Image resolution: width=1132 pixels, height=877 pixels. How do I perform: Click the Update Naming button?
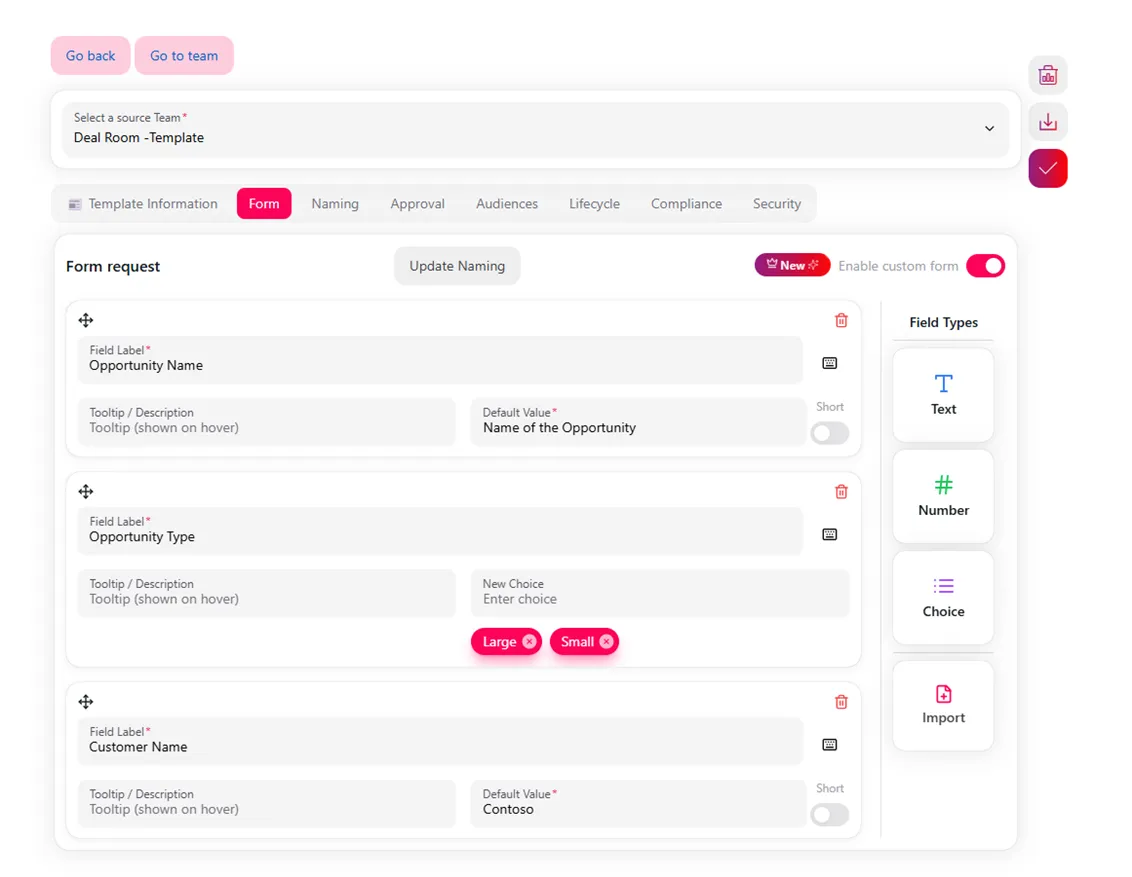(457, 266)
